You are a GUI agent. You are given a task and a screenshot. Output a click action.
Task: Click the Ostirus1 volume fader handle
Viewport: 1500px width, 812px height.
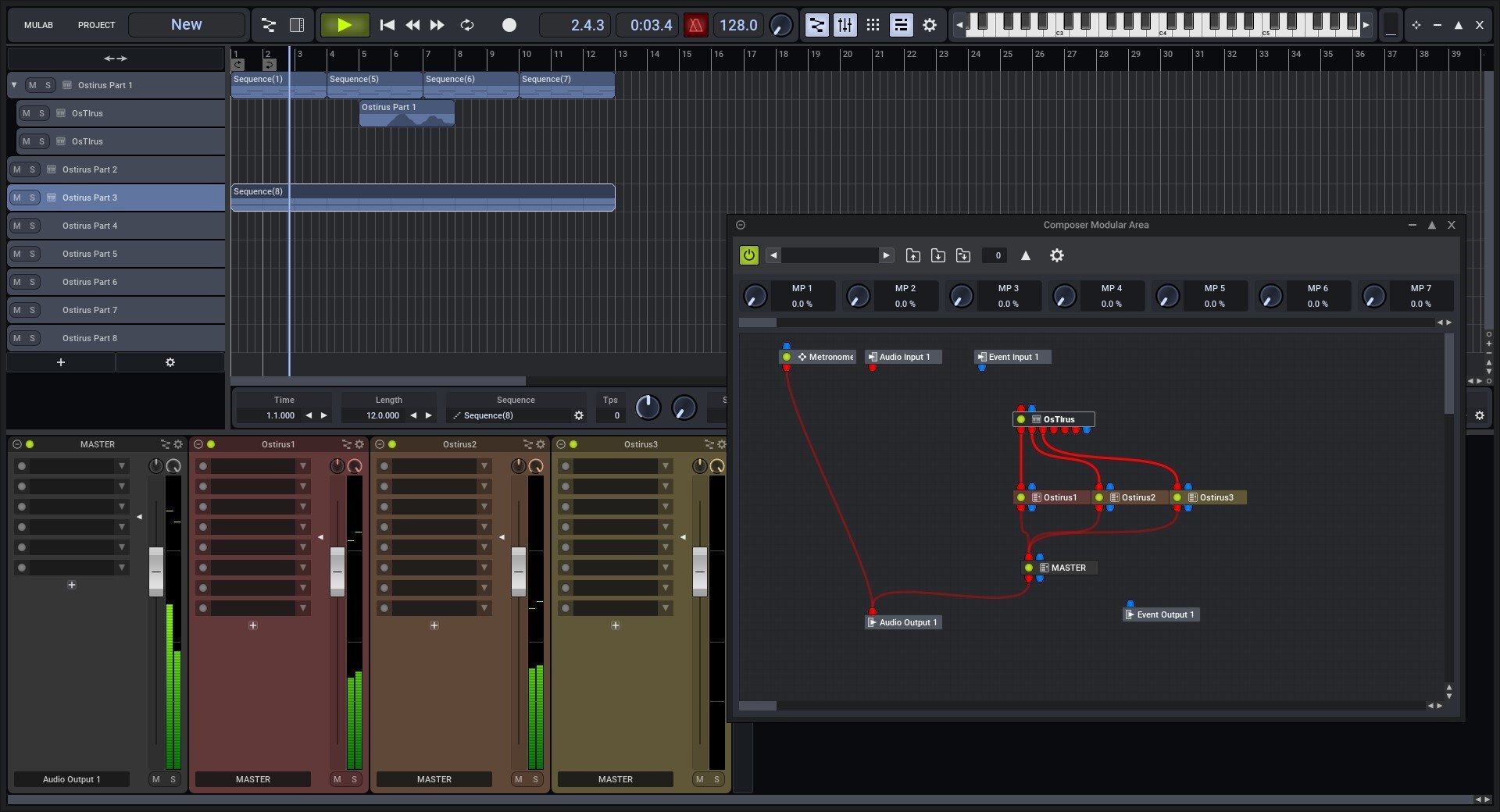337,572
